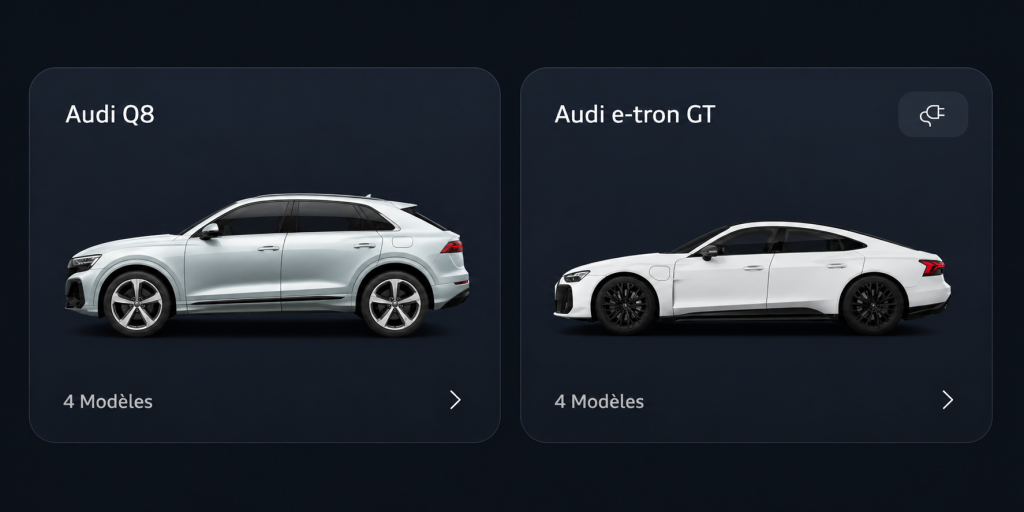1024x512 pixels.
Task: Click the e-tron GT black rear wheel
Action: point(872,305)
